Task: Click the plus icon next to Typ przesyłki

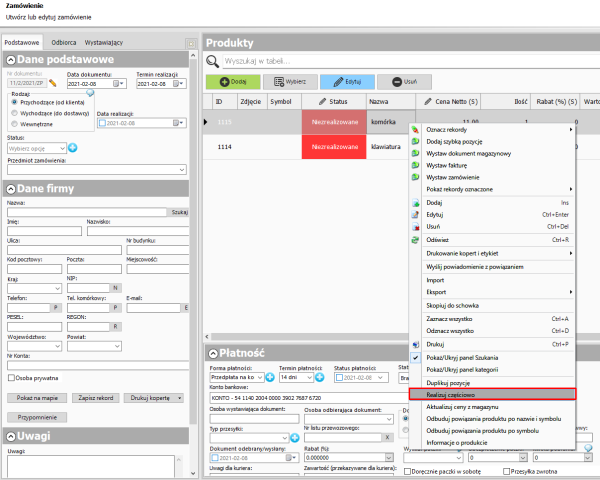Action: (x=295, y=438)
